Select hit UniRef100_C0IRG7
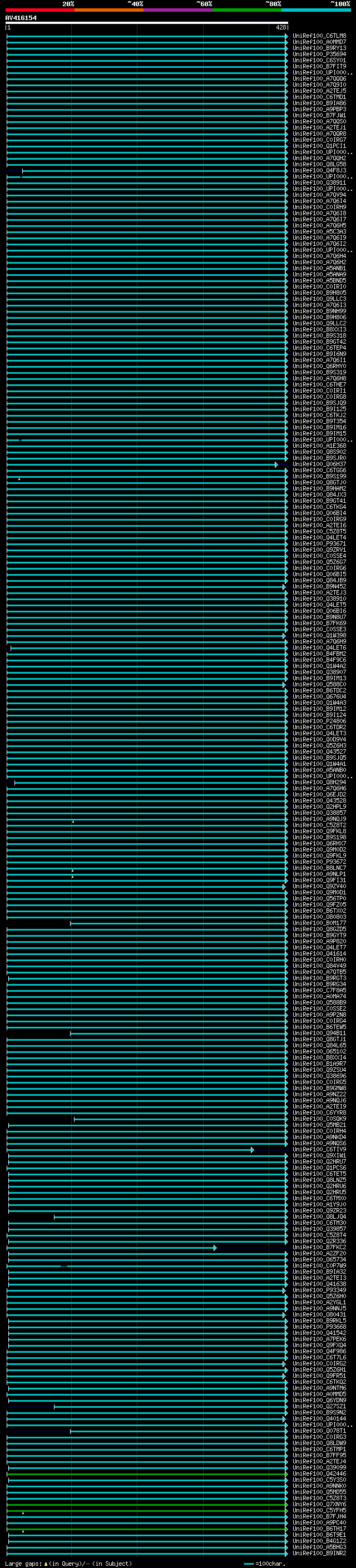This screenshot has width=356, height=1568. pos(319,140)
